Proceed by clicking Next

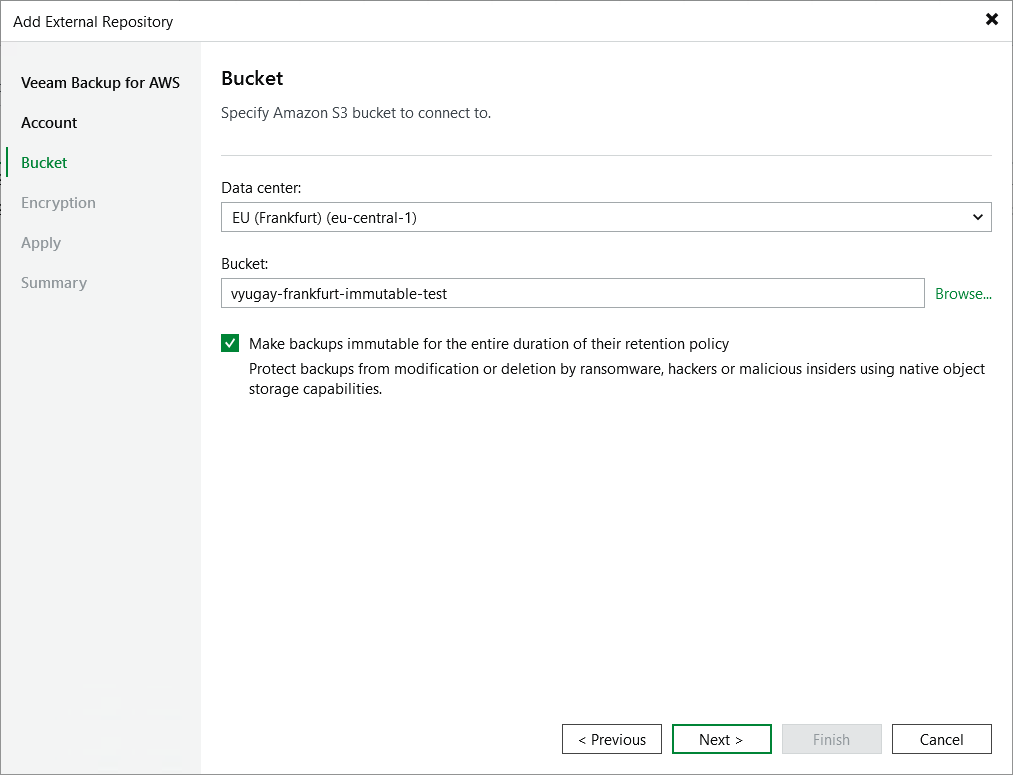[x=721, y=739]
